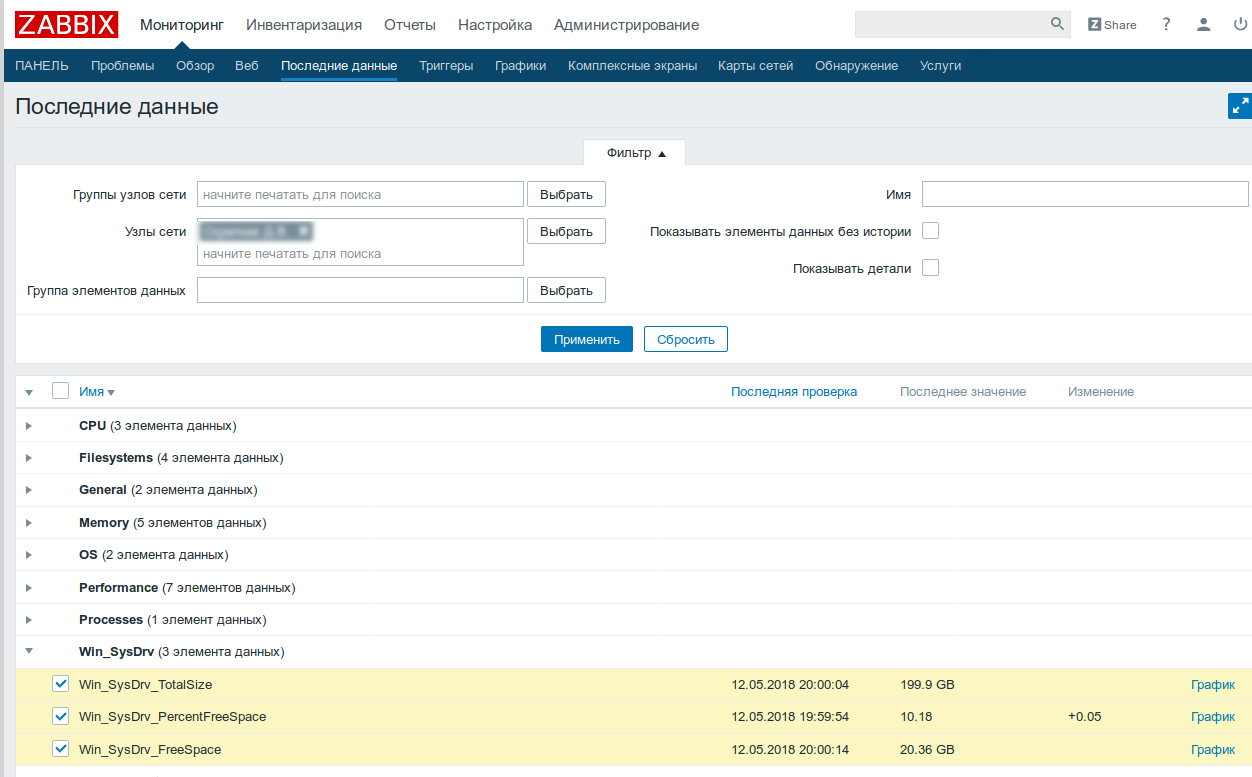Open the help question mark icon

click(x=1166, y=24)
